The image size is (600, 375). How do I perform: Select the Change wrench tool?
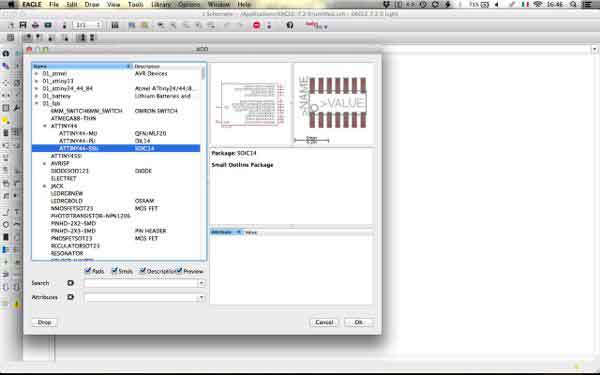[x=17, y=108]
